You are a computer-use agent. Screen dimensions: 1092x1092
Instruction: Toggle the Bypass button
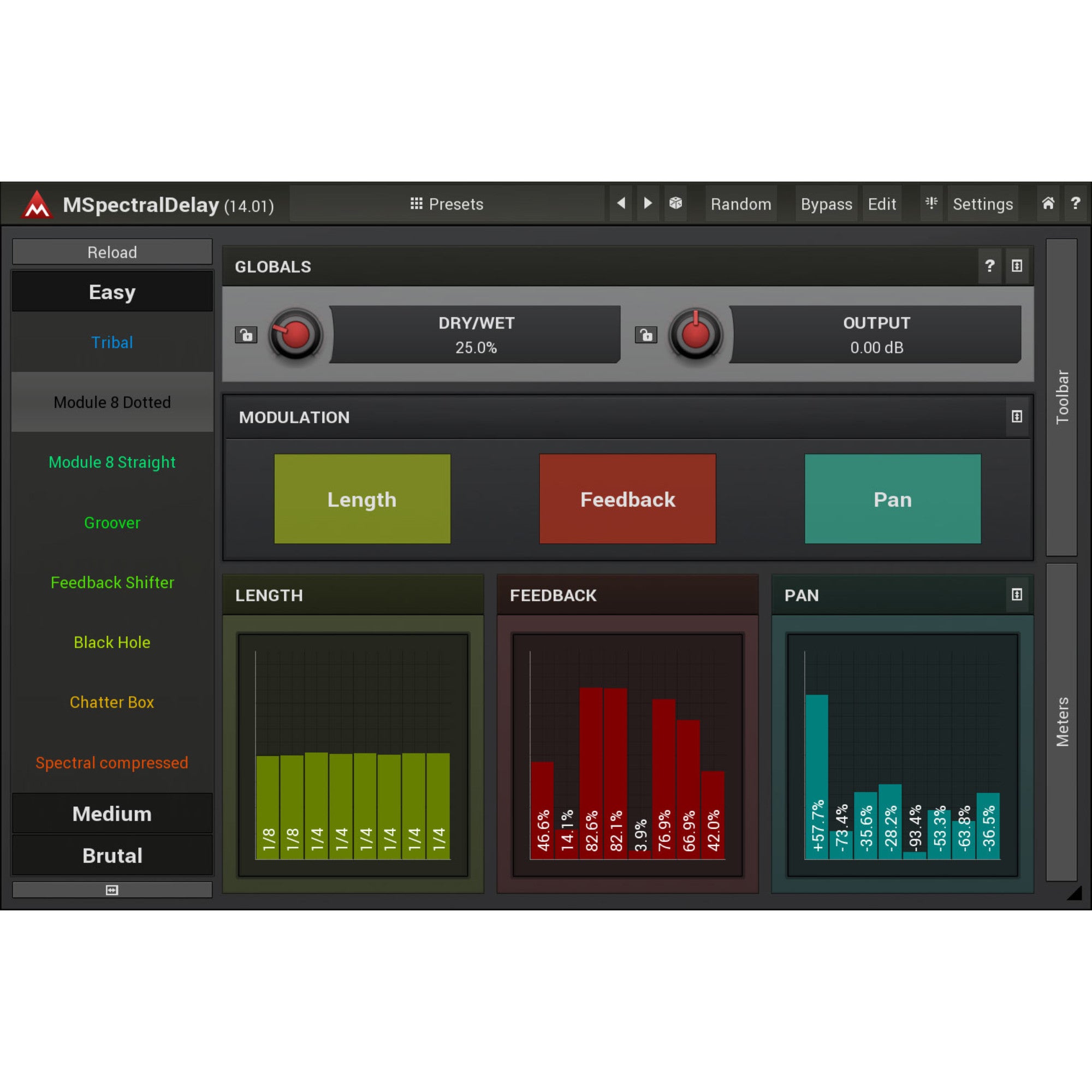point(826,204)
